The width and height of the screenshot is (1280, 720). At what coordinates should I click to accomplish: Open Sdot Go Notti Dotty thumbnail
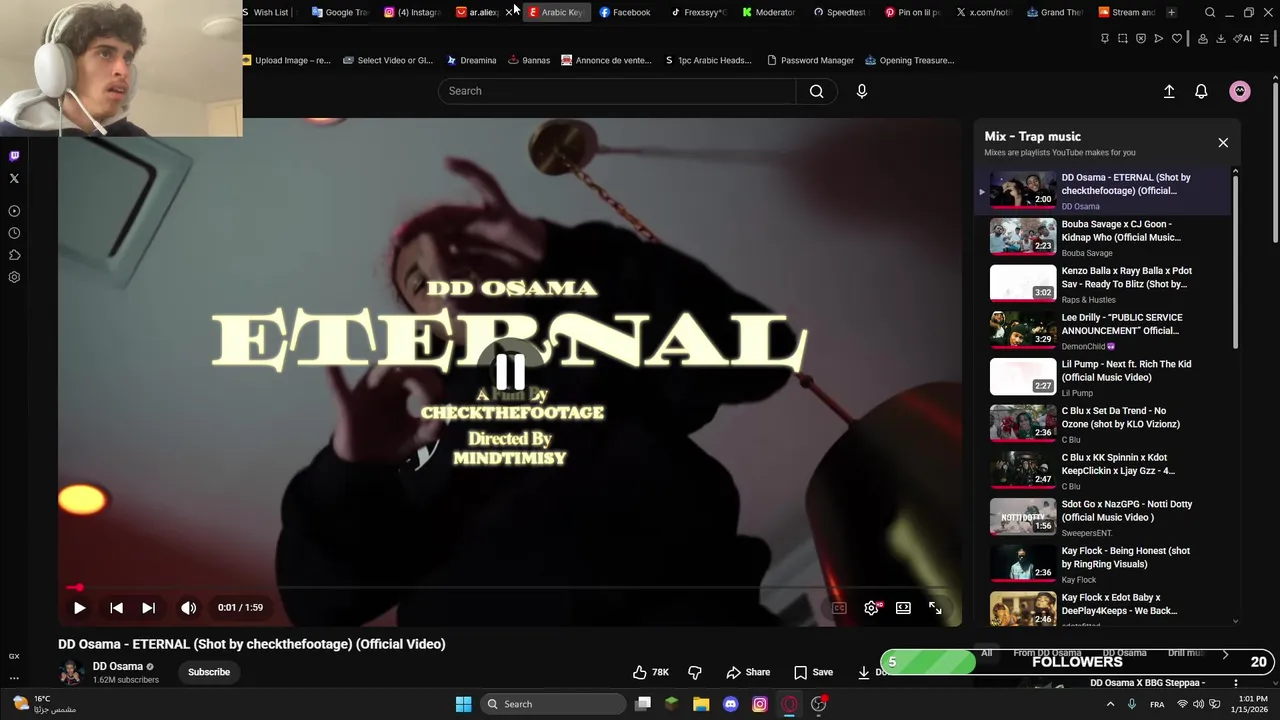(x=1022, y=517)
